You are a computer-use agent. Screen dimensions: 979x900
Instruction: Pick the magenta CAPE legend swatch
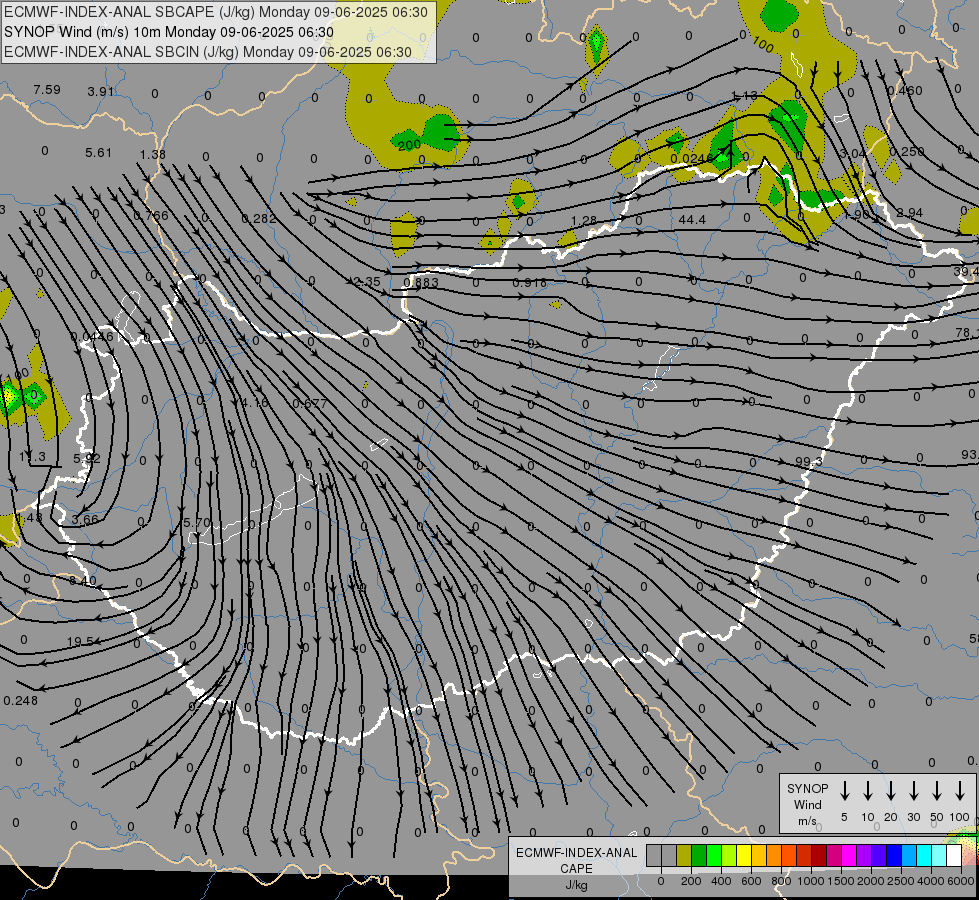(849, 856)
